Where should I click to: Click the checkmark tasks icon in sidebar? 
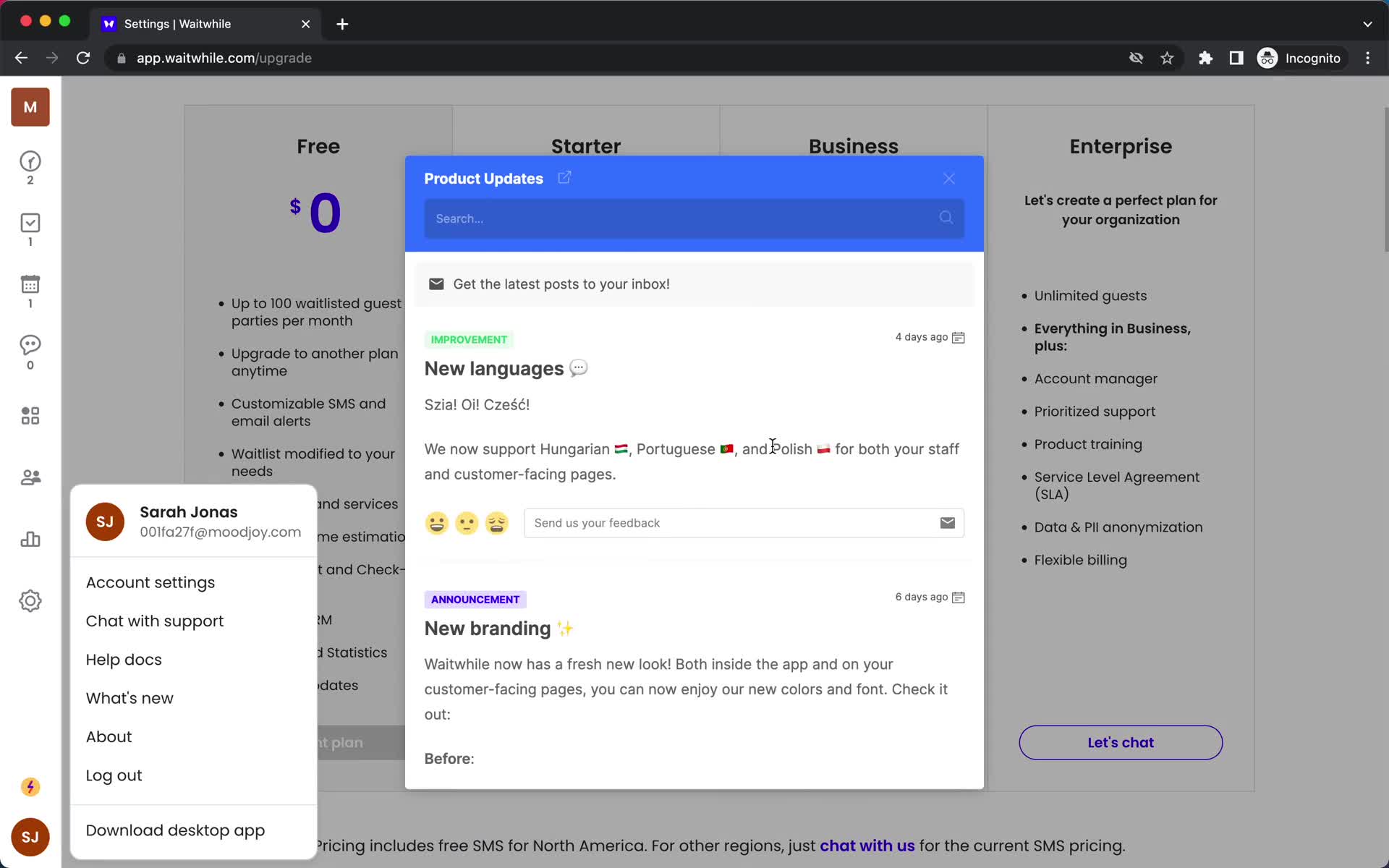click(x=30, y=224)
